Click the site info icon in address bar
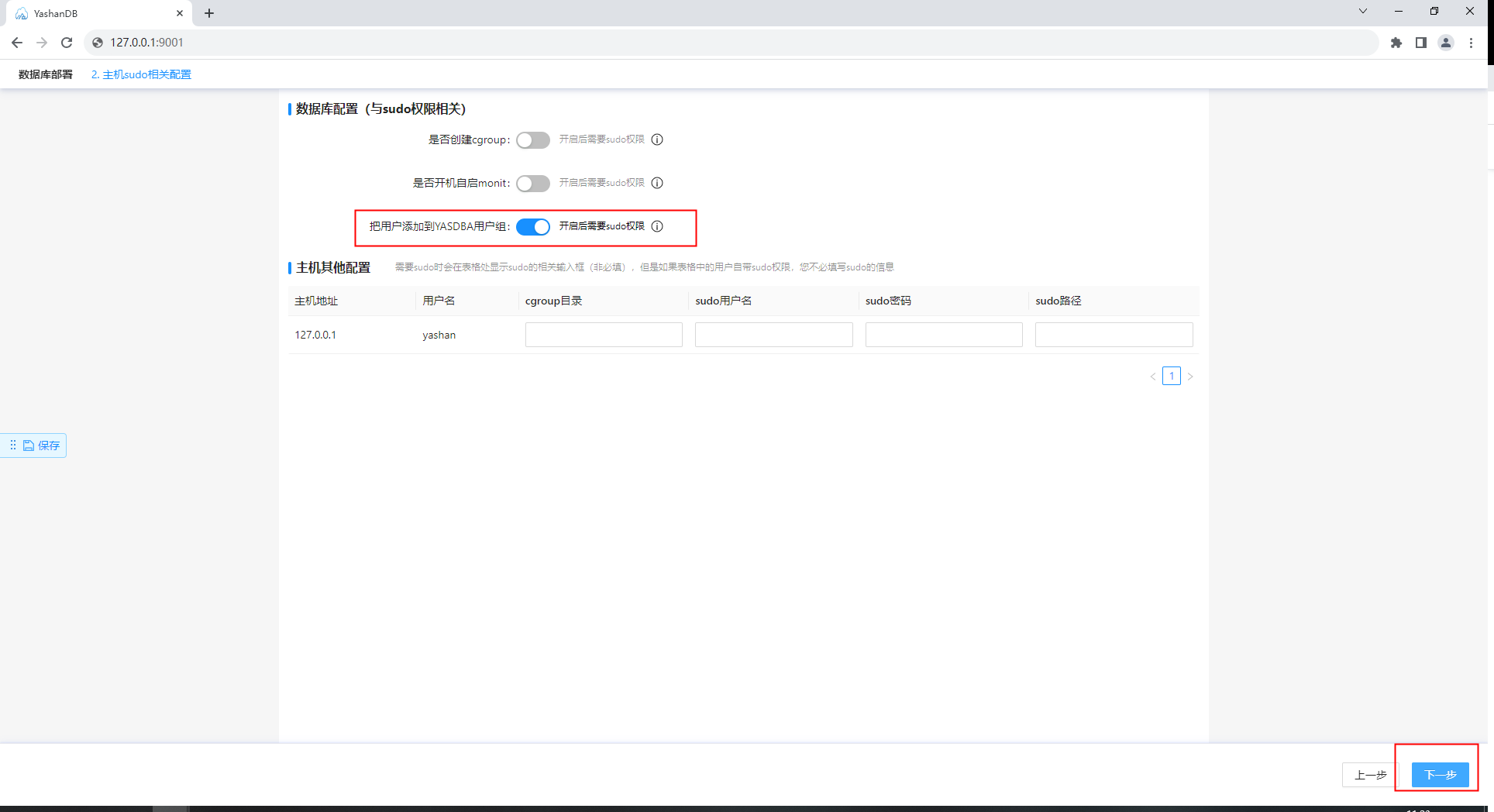 click(x=98, y=43)
